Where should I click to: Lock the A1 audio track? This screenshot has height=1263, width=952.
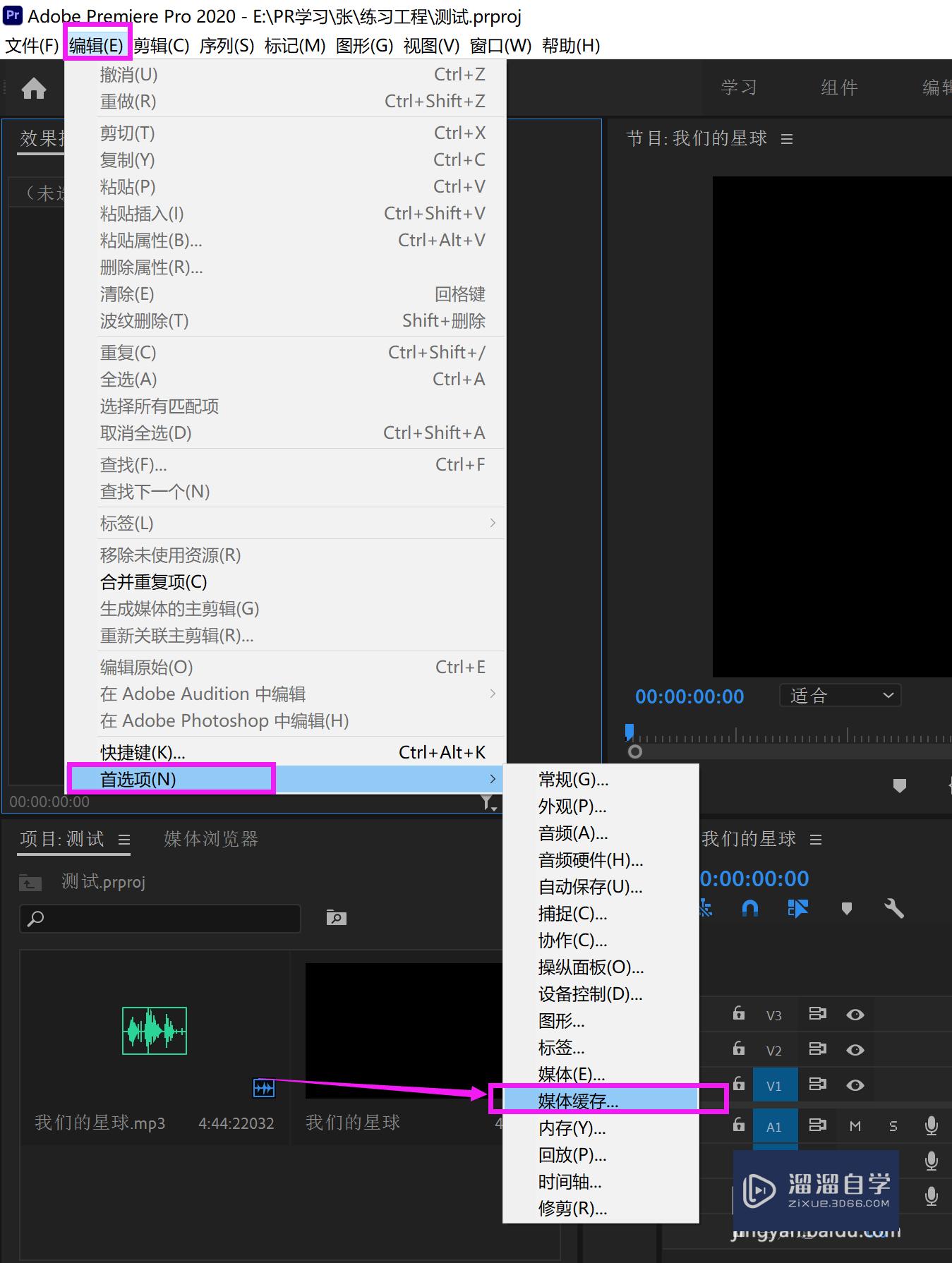(x=739, y=1124)
